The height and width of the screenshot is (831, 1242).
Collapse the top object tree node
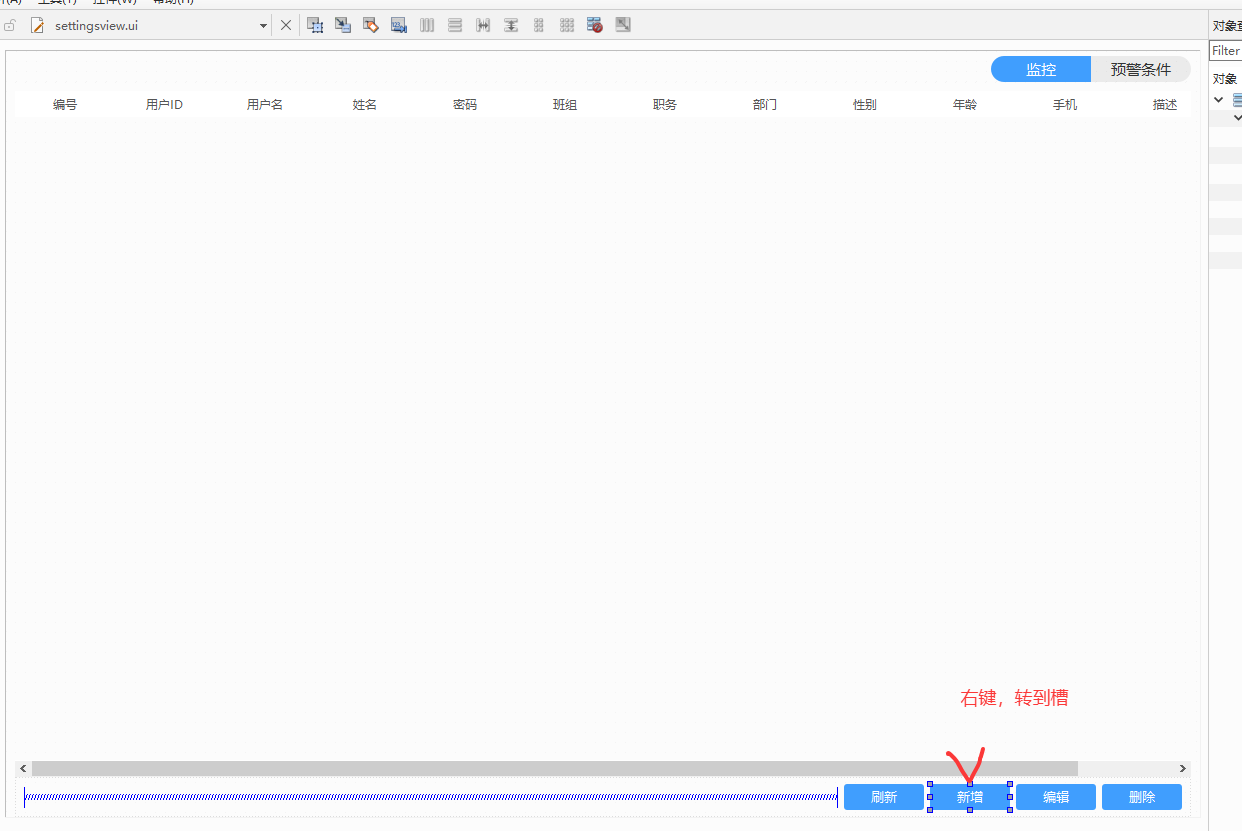pos(1219,100)
